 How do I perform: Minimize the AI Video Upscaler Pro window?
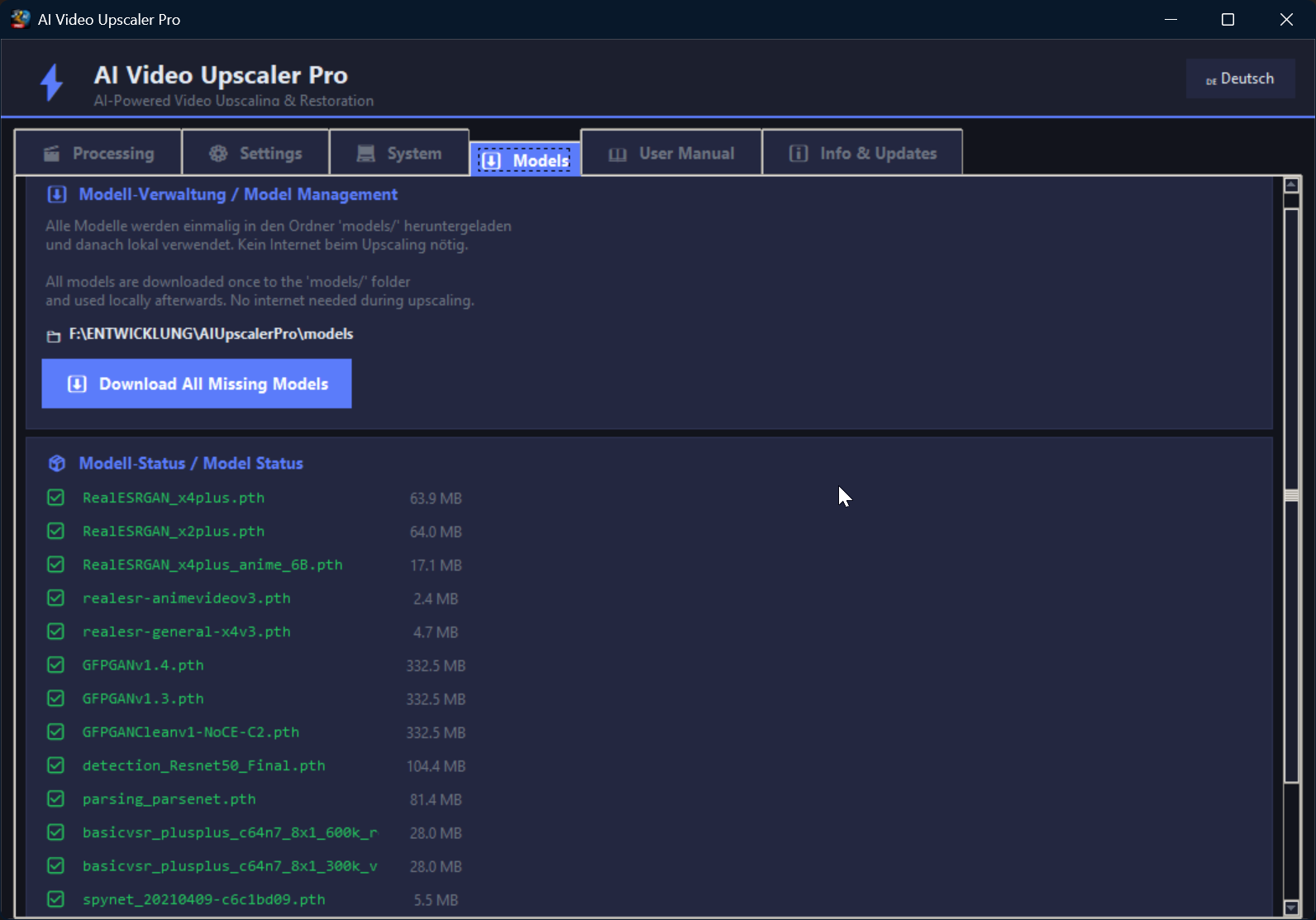click(1171, 19)
